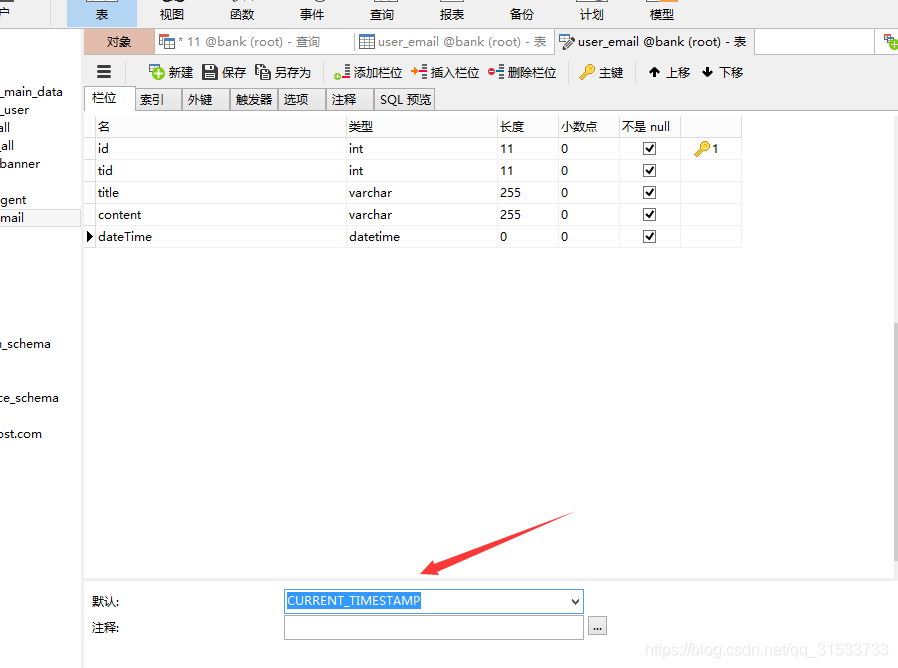
Task: Add a new field using 添加栏位
Action: 364,71
